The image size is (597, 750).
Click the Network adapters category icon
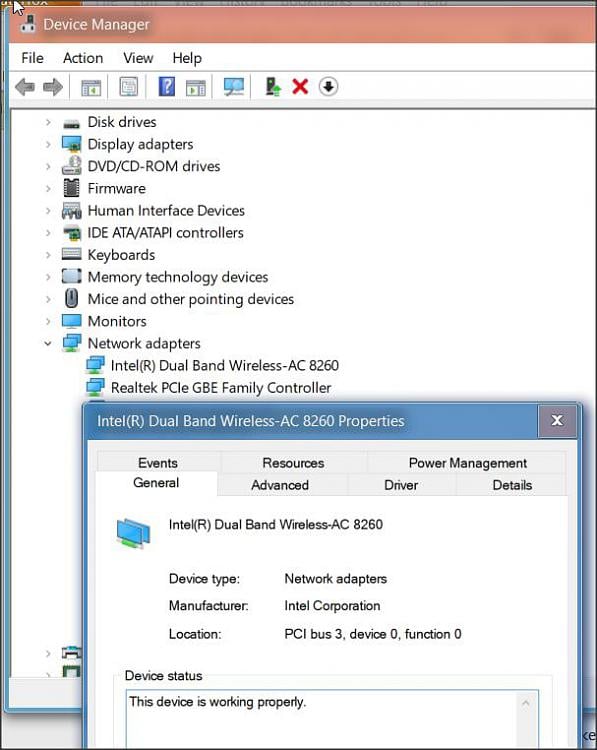point(72,342)
